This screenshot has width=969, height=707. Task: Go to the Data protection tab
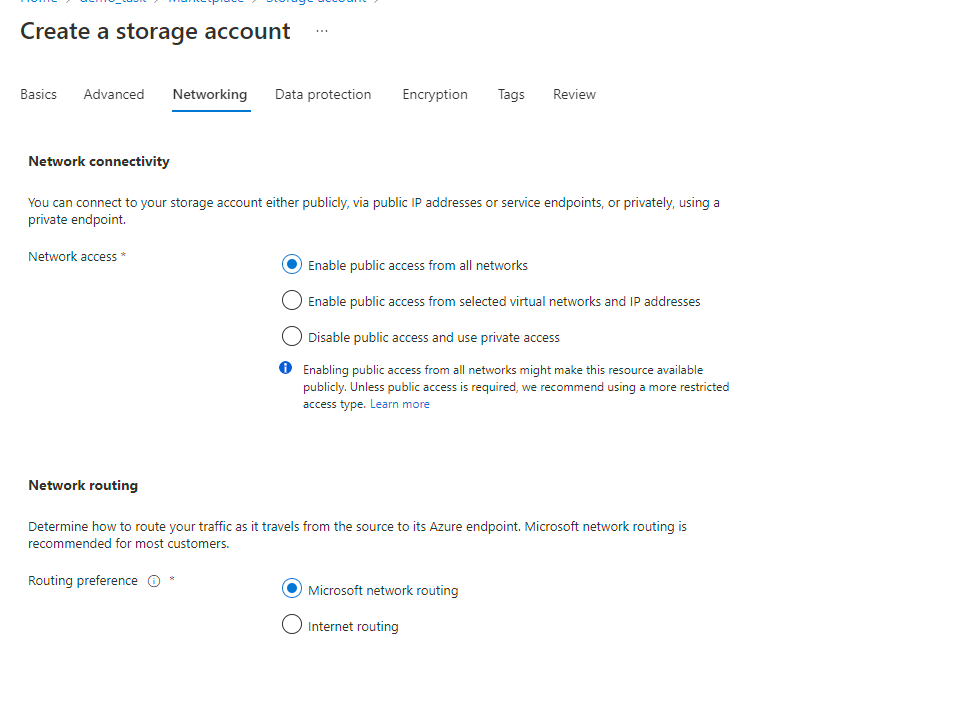pyautogui.click(x=323, y=94)
